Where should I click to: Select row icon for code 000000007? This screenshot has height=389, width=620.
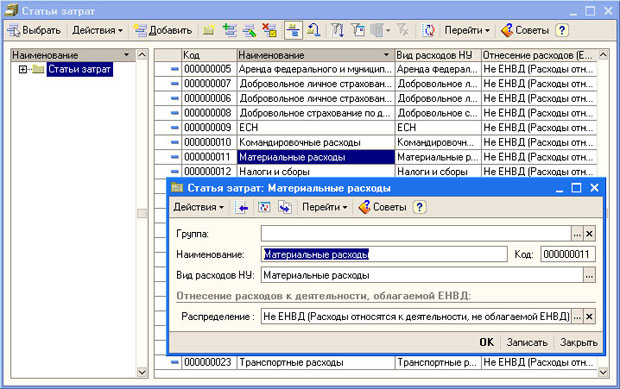point(174,84)
